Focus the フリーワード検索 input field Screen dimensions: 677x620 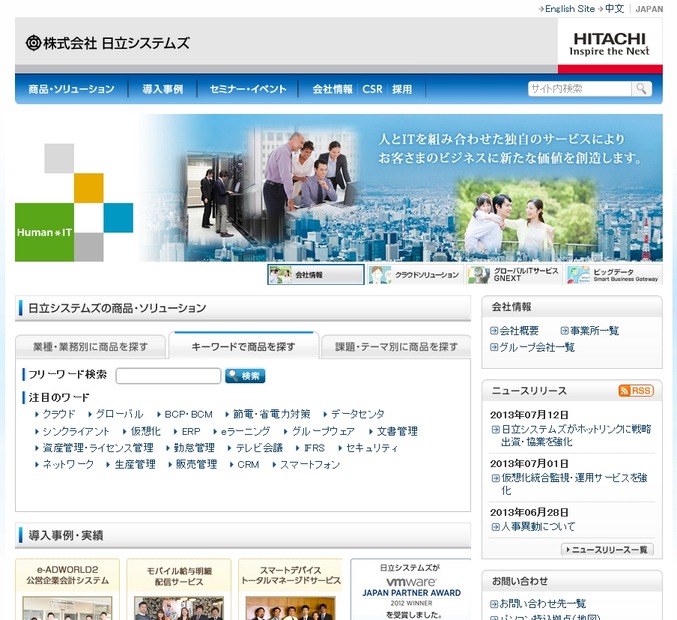point(168,376)
